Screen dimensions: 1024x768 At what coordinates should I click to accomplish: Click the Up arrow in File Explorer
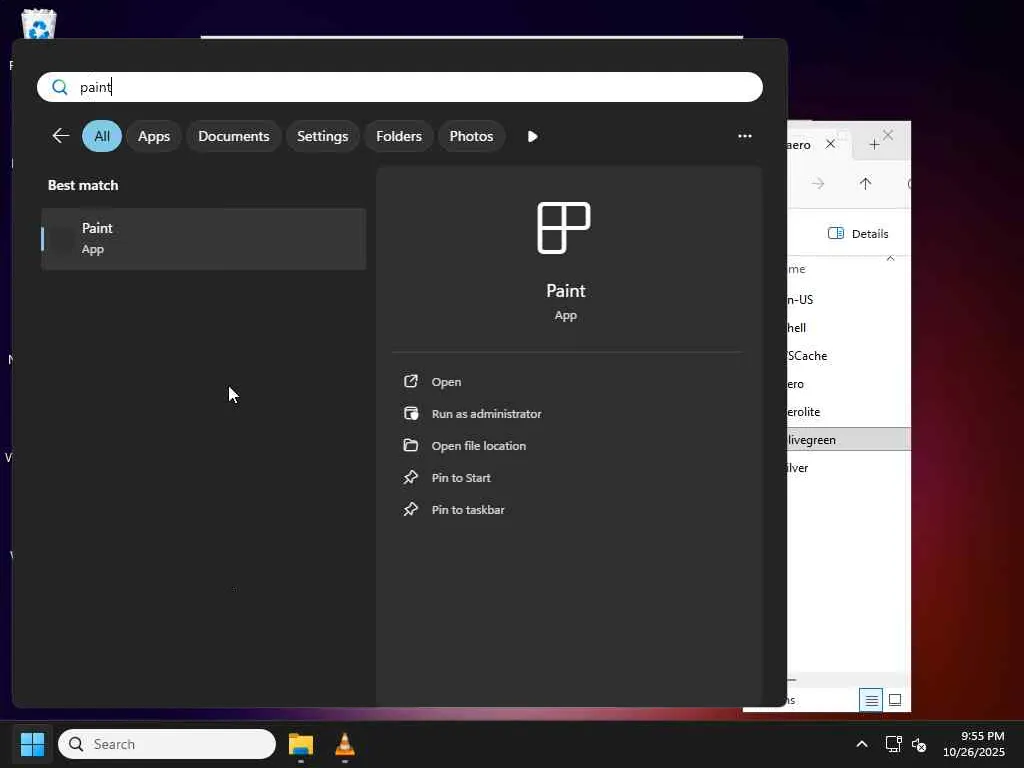click(x=865, y=184)
